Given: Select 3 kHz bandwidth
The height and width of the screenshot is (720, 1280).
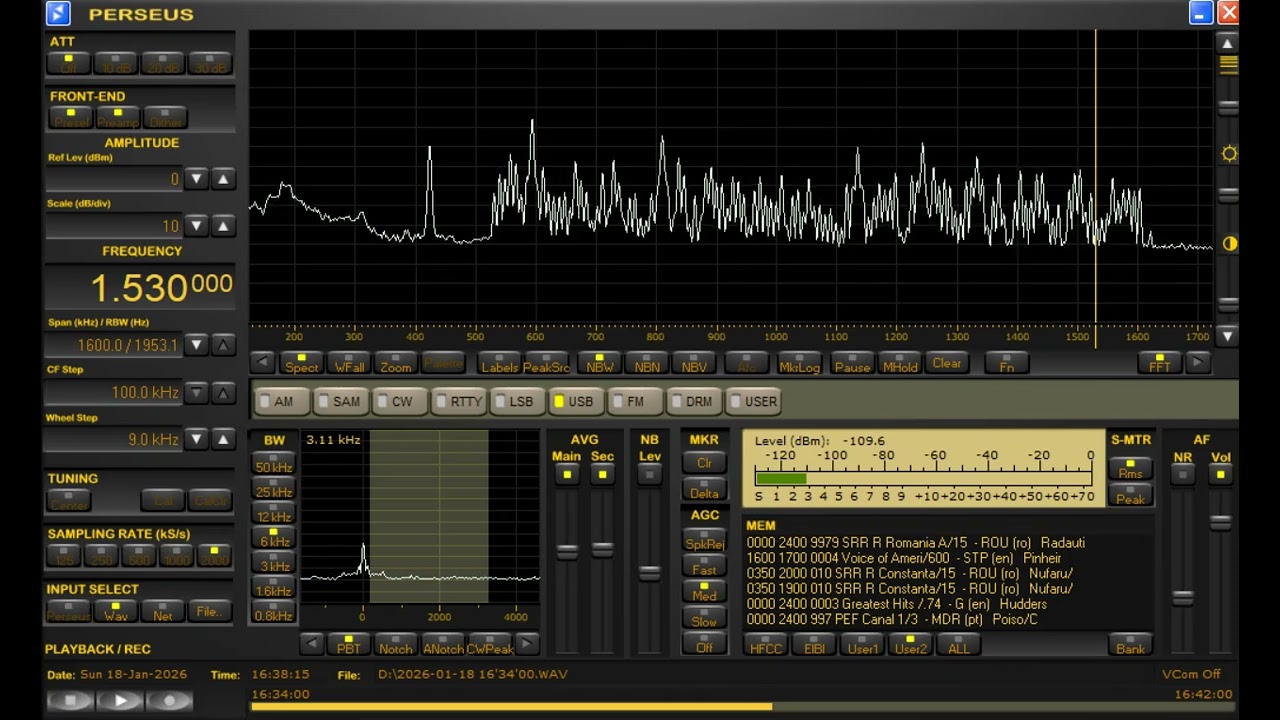Looking at the screenshot, I should [x=274, y=563].
